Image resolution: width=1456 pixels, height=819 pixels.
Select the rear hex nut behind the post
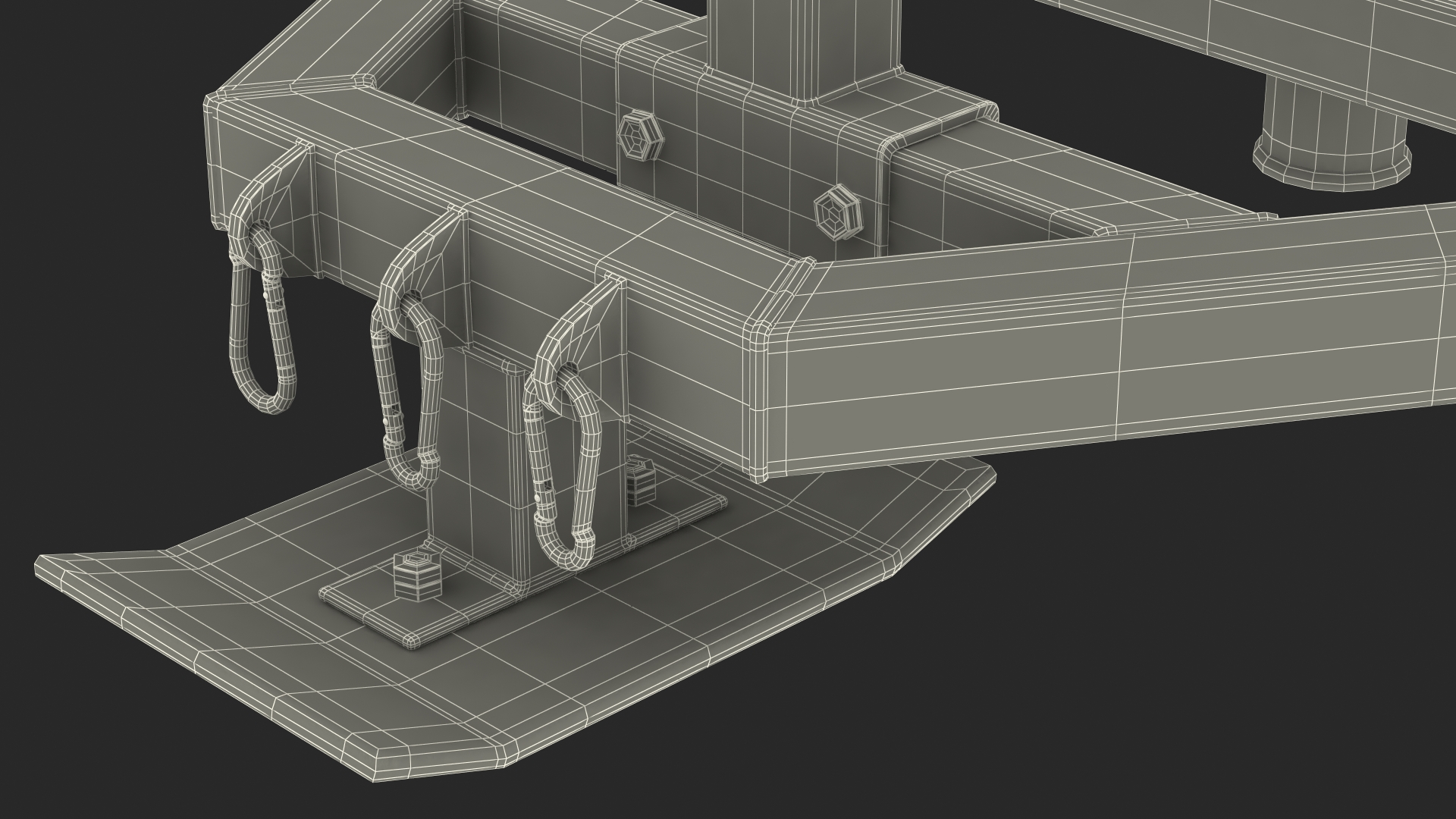click(x=641, y=480)
